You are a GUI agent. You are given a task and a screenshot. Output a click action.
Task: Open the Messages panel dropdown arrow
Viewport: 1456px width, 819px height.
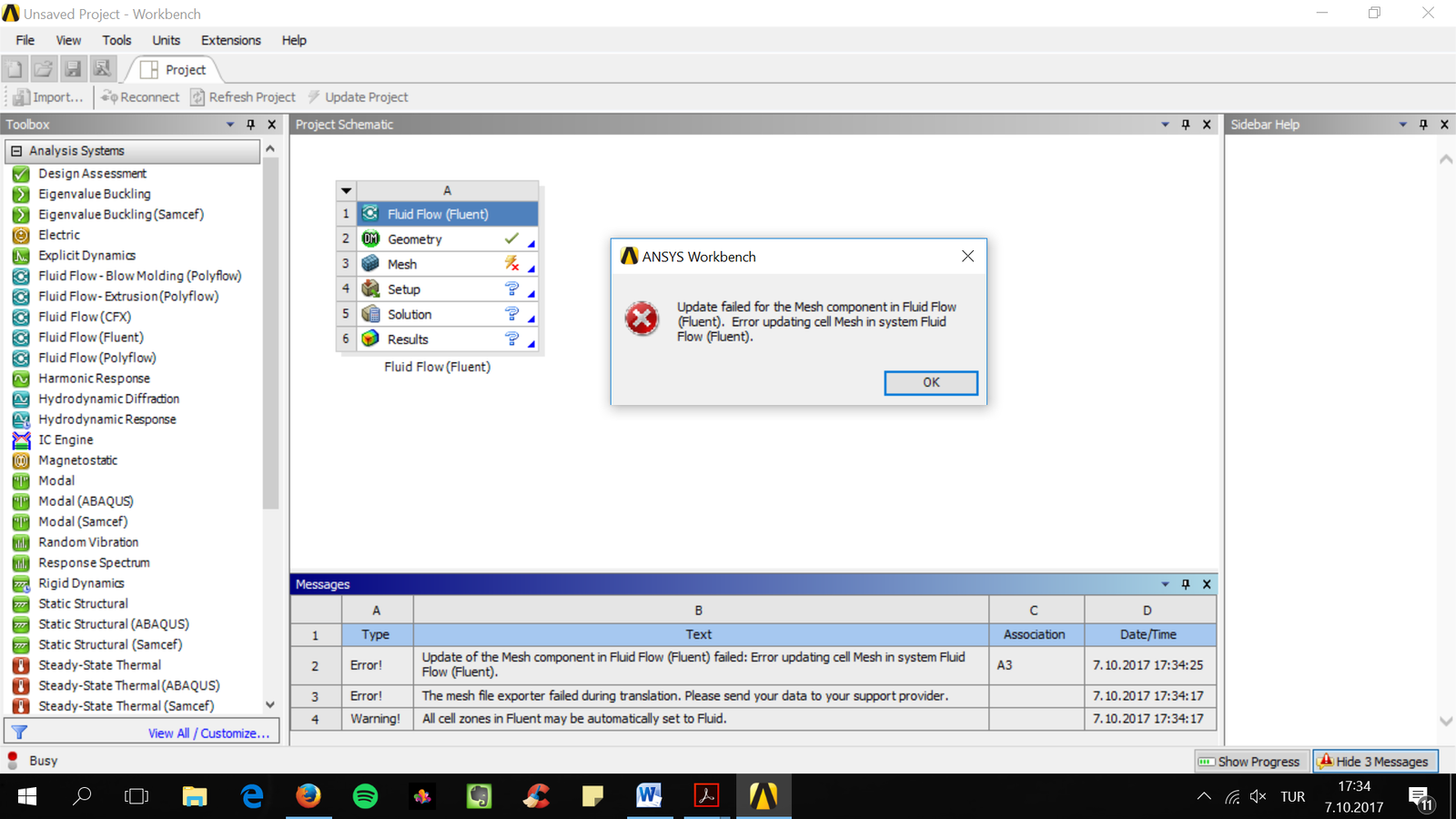tap(1165, 584)
